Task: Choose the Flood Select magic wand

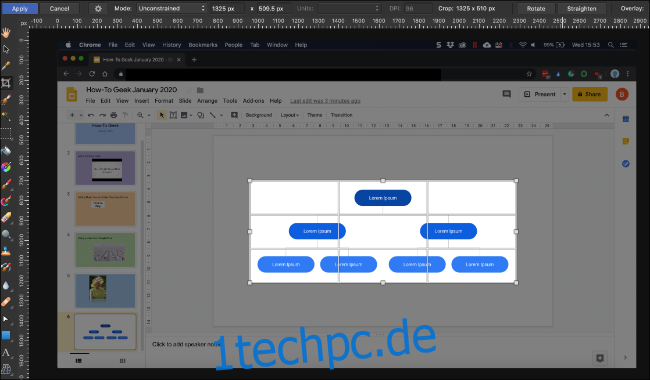Action: pos(6,116)
